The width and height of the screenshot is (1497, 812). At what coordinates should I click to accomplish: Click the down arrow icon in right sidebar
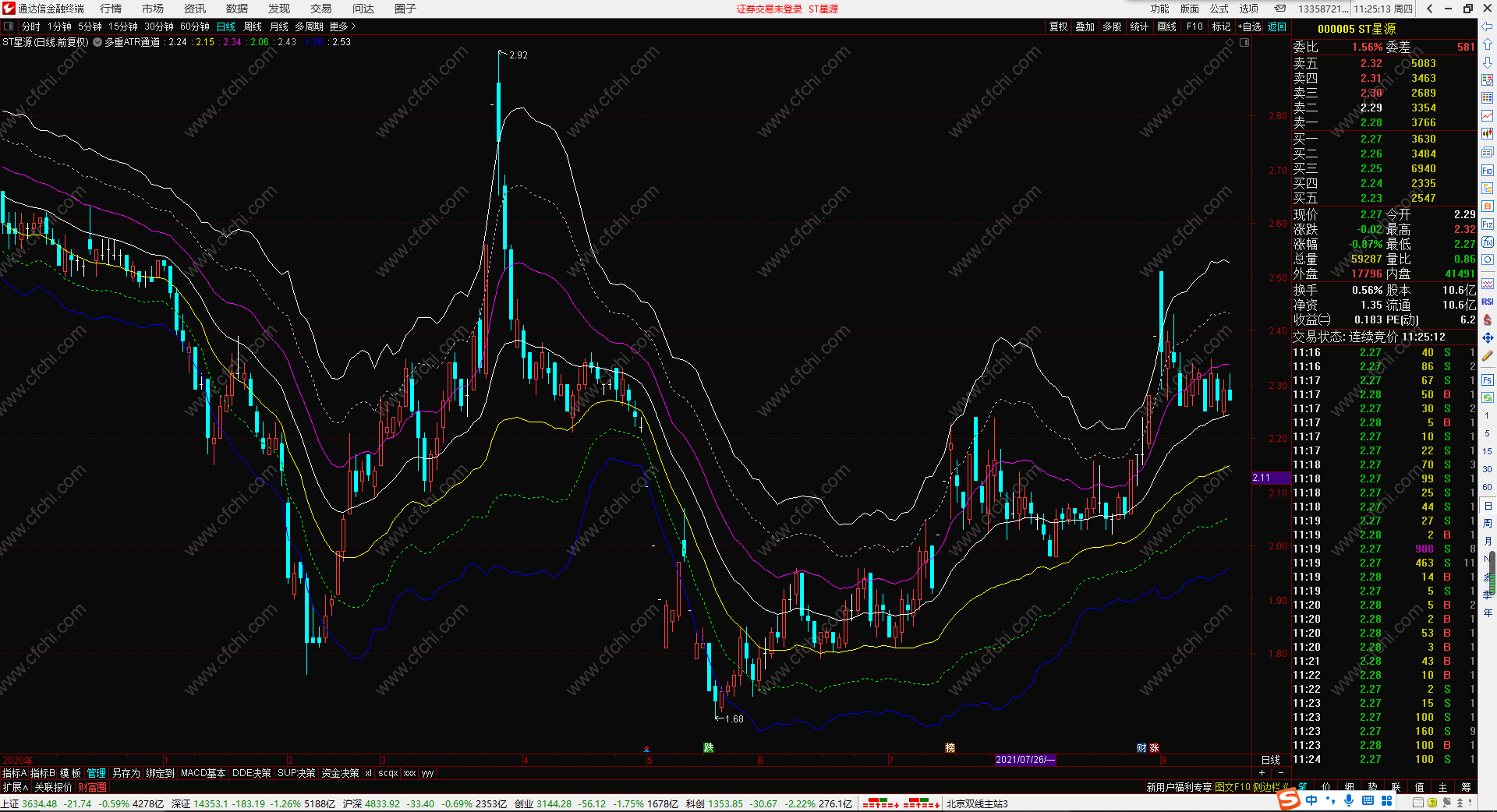1488,62
